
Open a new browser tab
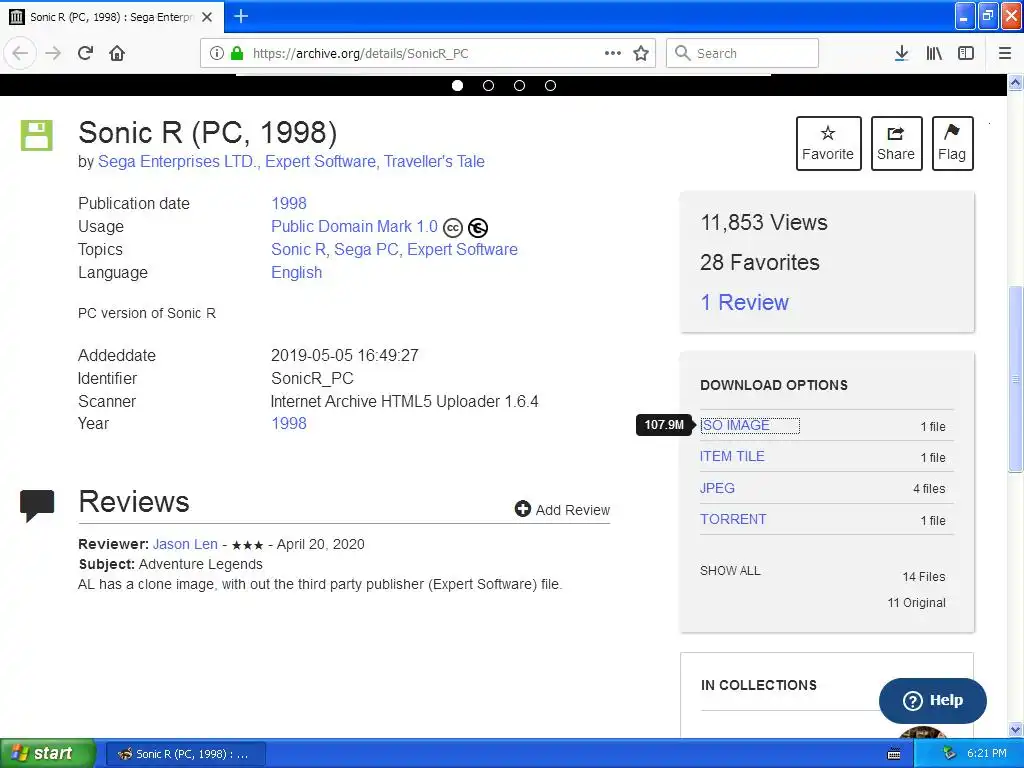(x=241, y=16)
